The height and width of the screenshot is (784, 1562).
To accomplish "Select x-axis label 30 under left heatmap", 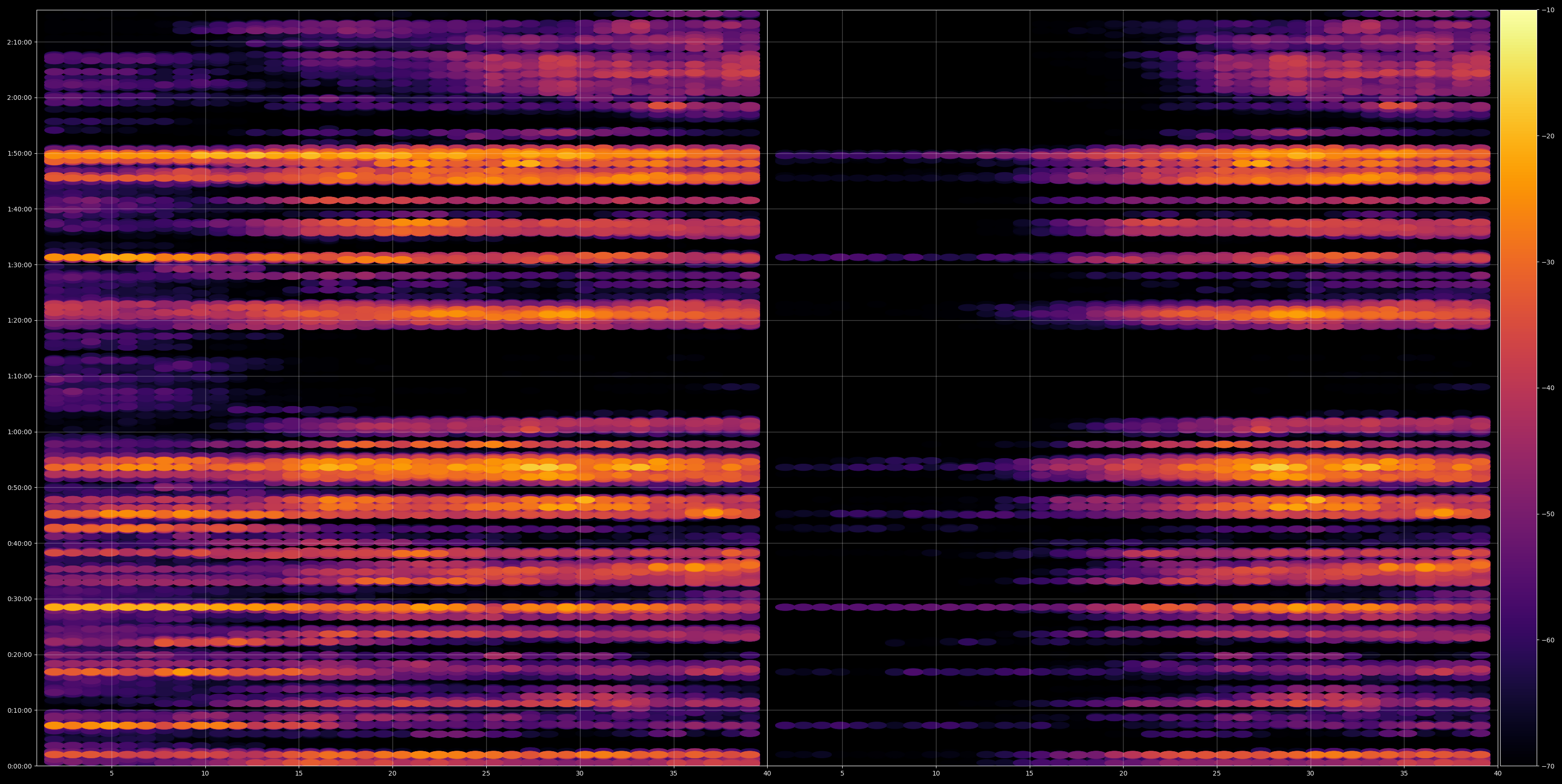I will [x=580, y=774].
